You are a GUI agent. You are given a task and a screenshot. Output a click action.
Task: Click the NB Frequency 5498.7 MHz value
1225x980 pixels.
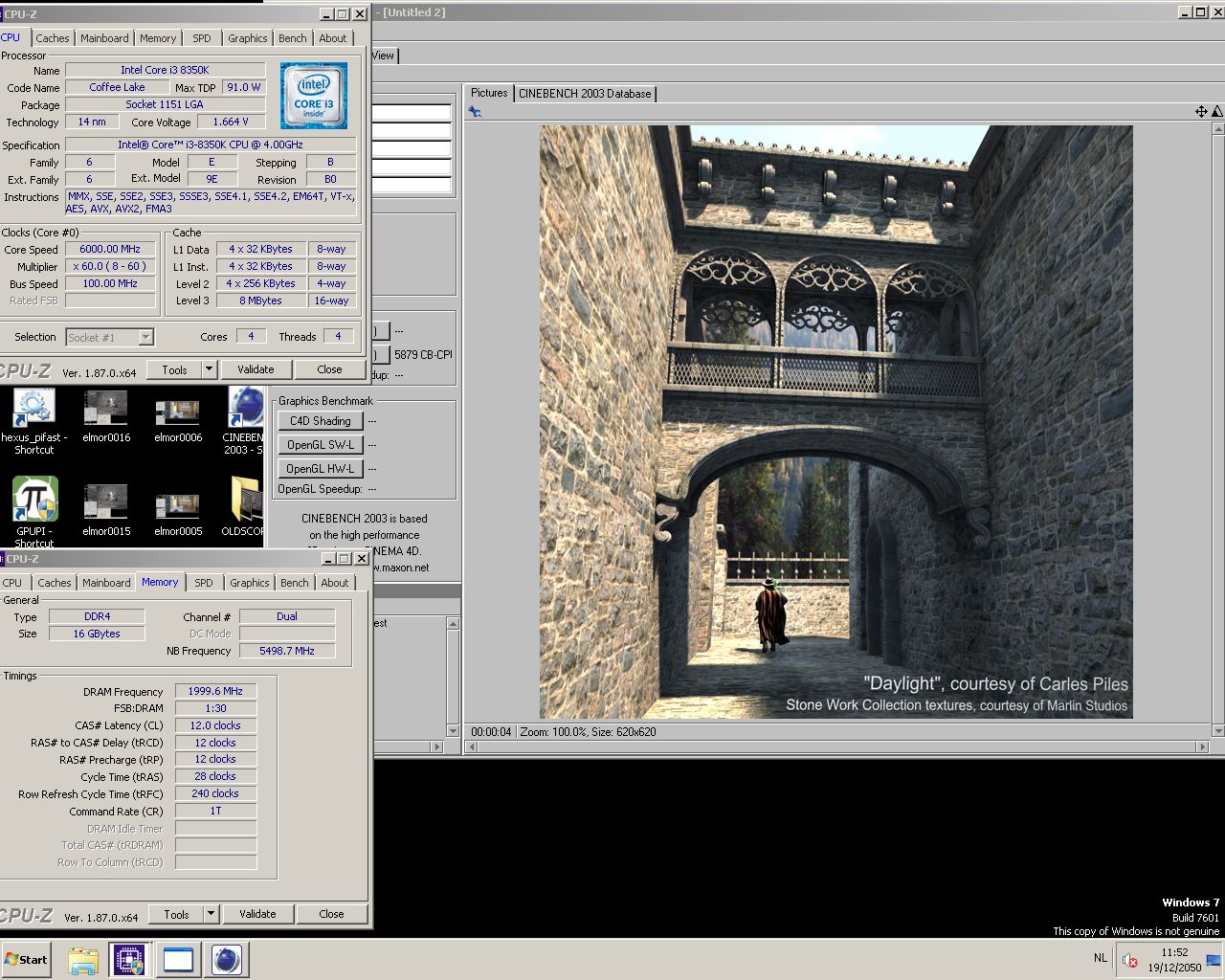287,651
